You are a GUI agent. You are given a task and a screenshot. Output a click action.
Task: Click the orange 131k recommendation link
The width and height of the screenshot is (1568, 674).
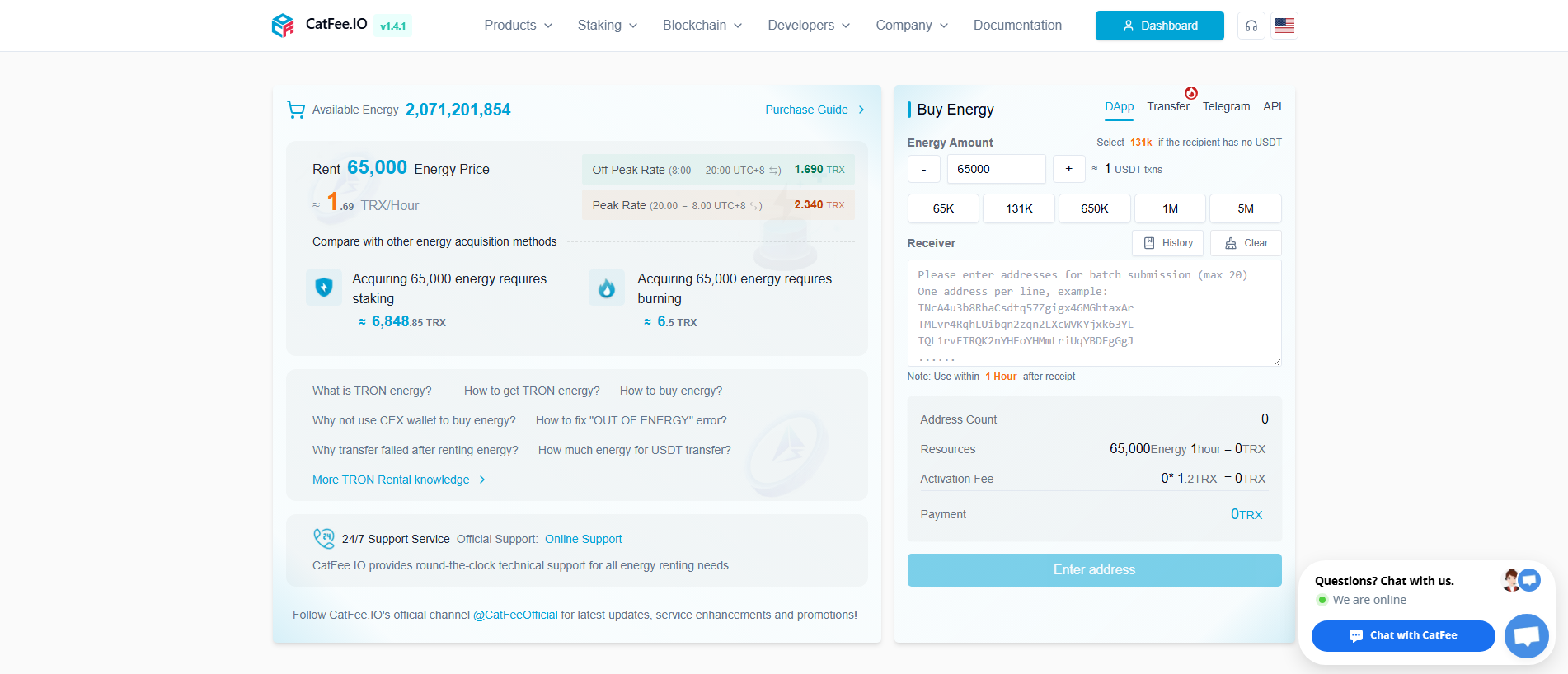[x=1141, y=143]
